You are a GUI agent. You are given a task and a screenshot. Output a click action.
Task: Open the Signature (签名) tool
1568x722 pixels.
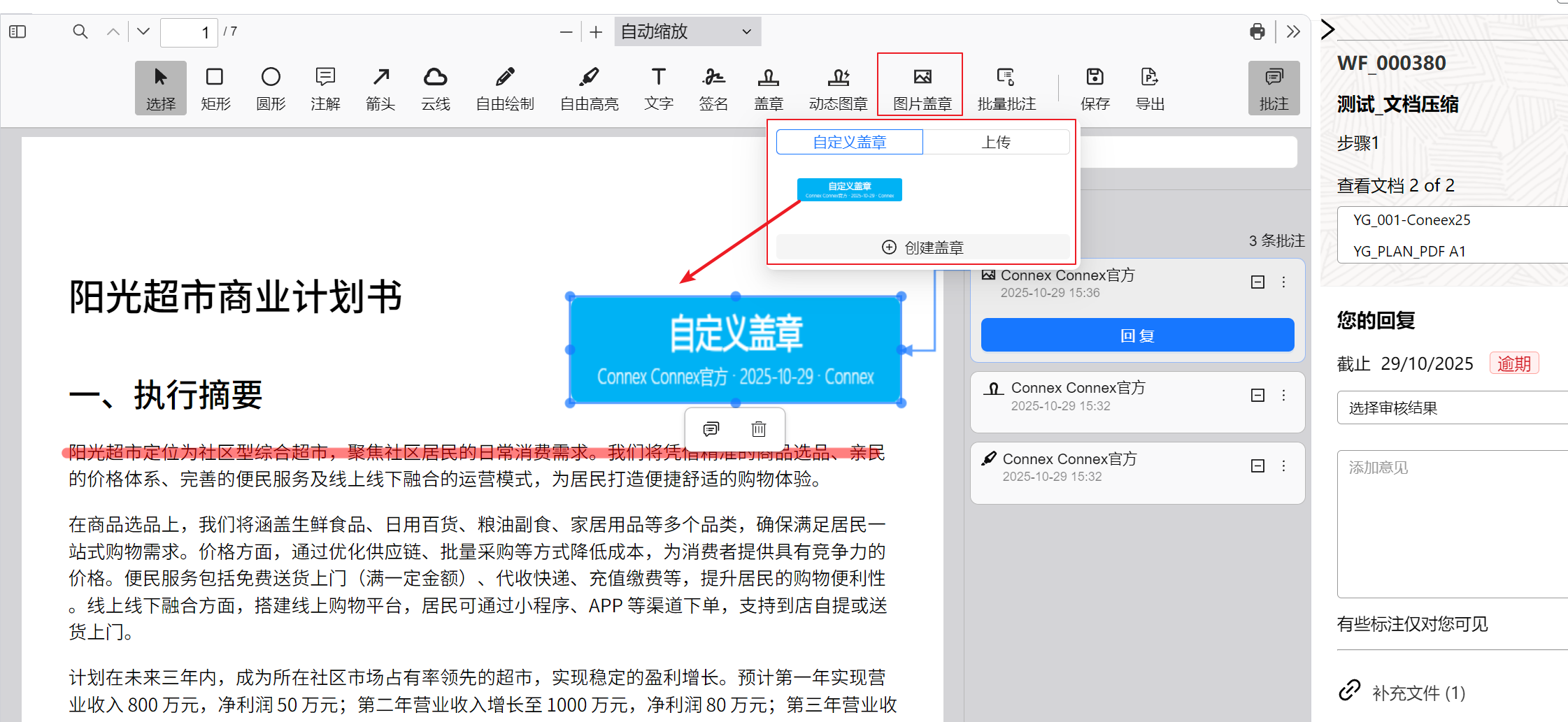click(x=713, y=87)
